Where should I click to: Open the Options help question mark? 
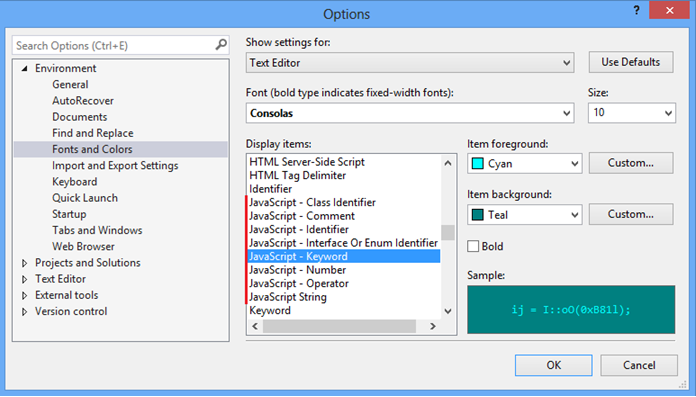coord(637,11)
